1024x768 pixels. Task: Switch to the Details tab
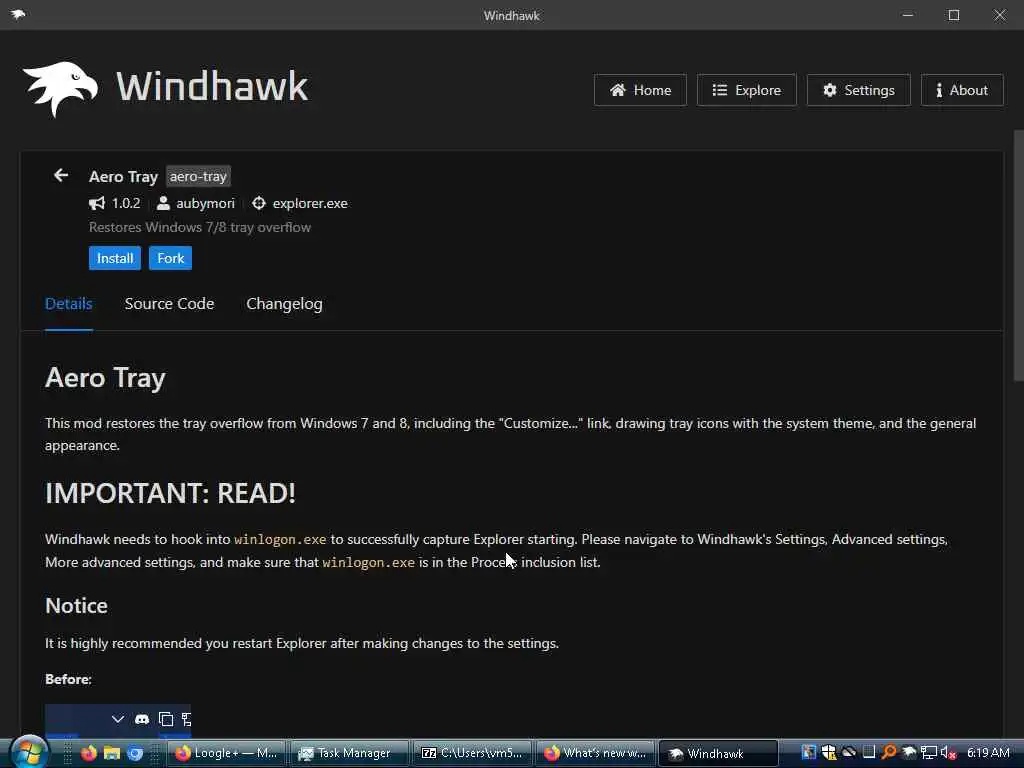coord(69,304)
